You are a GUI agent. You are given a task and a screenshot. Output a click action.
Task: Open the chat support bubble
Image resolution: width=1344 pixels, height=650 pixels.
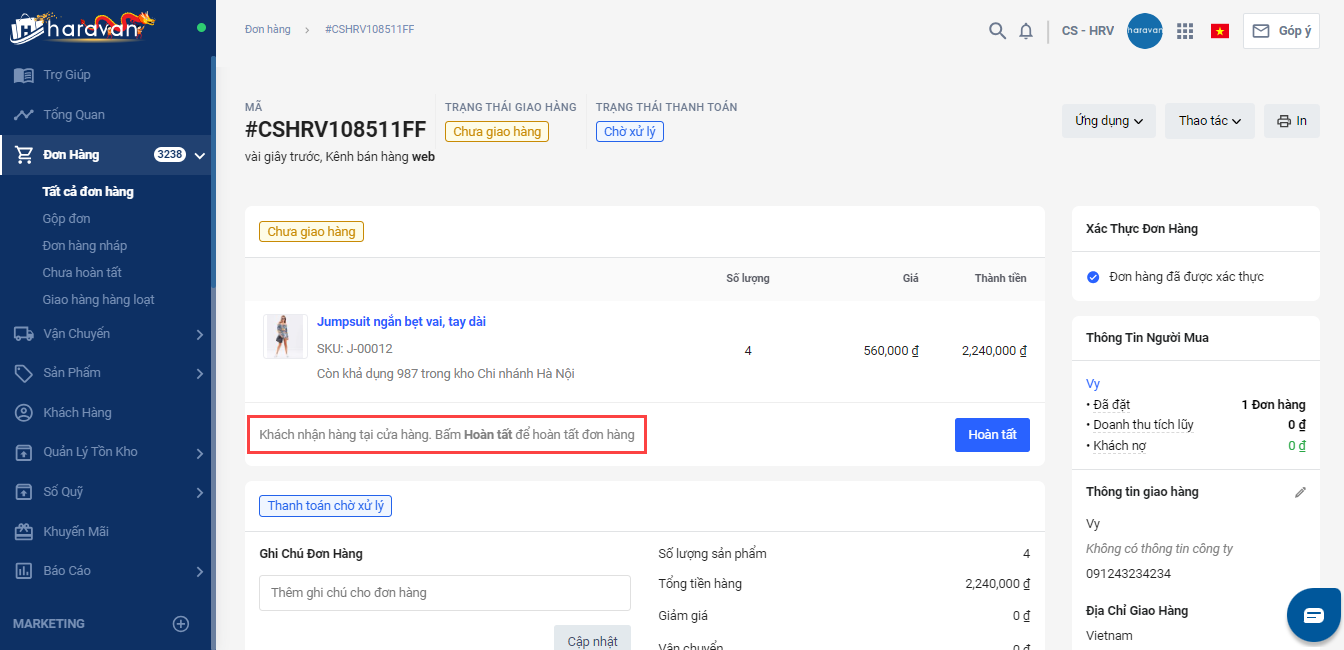click(x=1313, y=615)
